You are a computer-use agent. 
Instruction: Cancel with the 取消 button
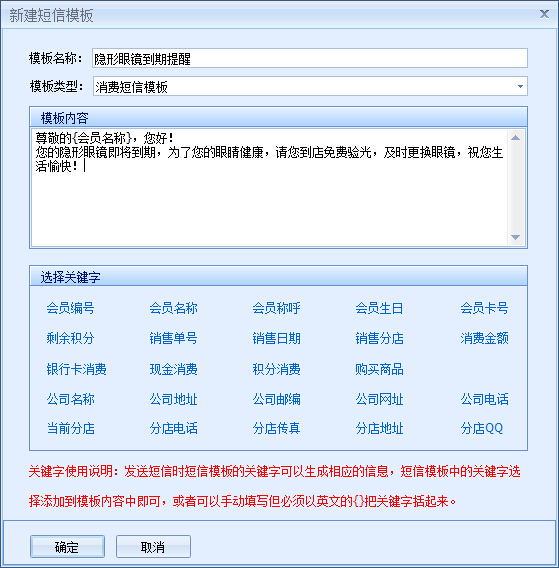point(153,547)
